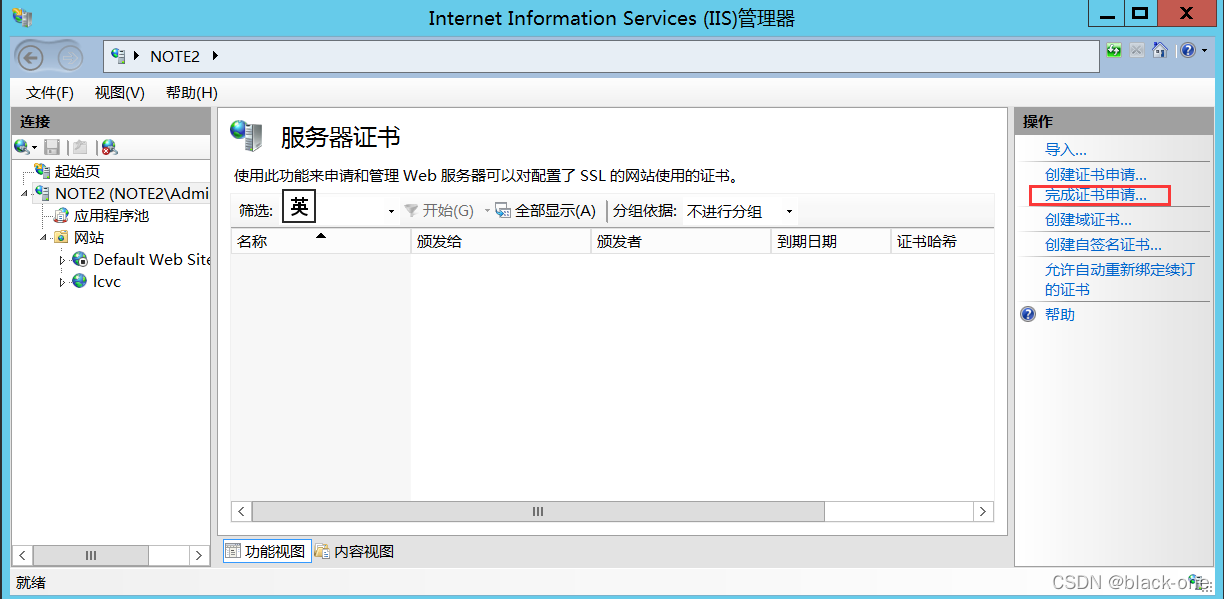This screenshot has height=599, width=1224.
Task: Click the 创建自签名证书... link
Action: tap(1103, 244)
